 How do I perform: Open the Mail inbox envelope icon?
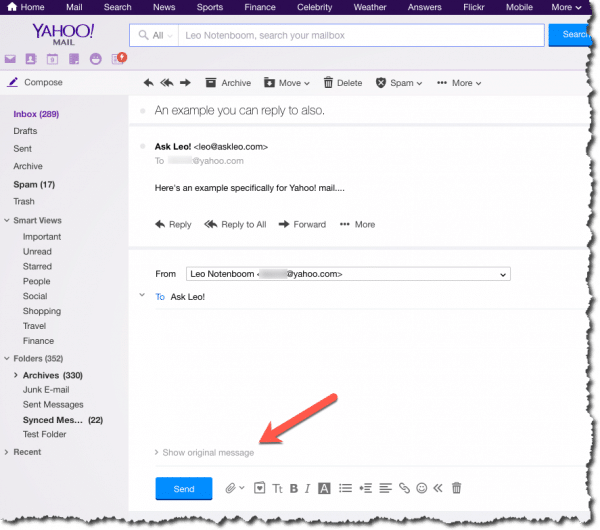pos(10,59)
